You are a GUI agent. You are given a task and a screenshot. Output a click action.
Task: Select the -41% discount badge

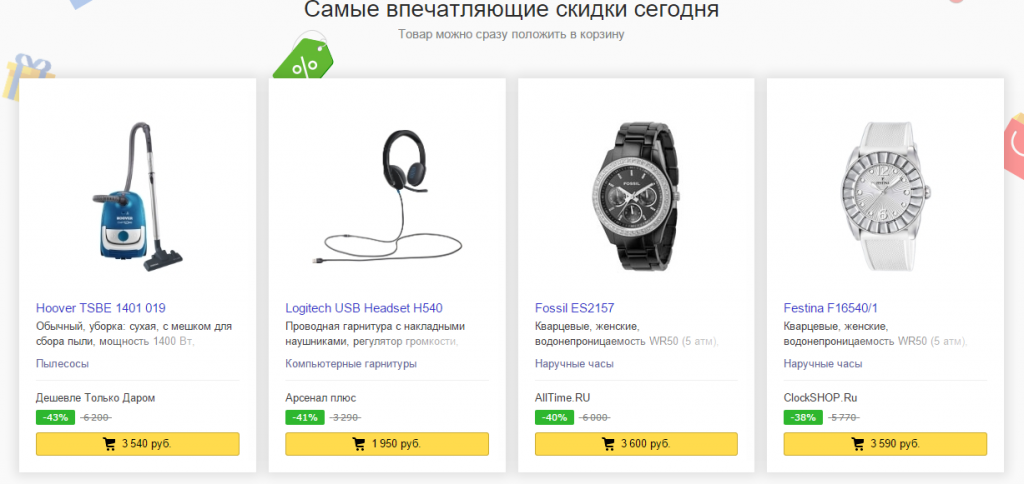(305, 417)
